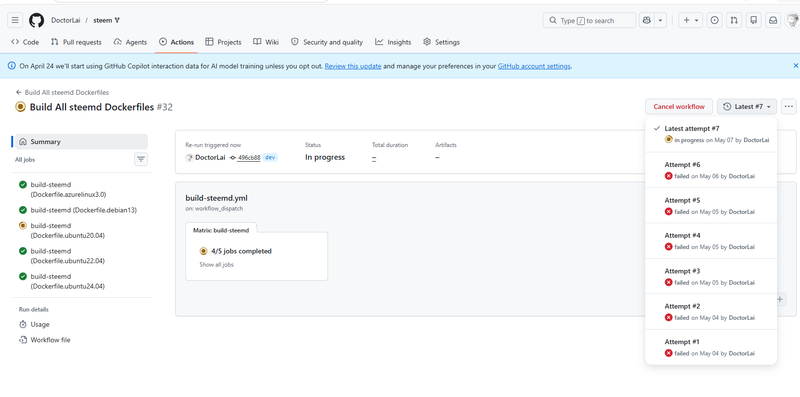Select Latest attempt #7 entry
The image size is (800, 397).
711,134
